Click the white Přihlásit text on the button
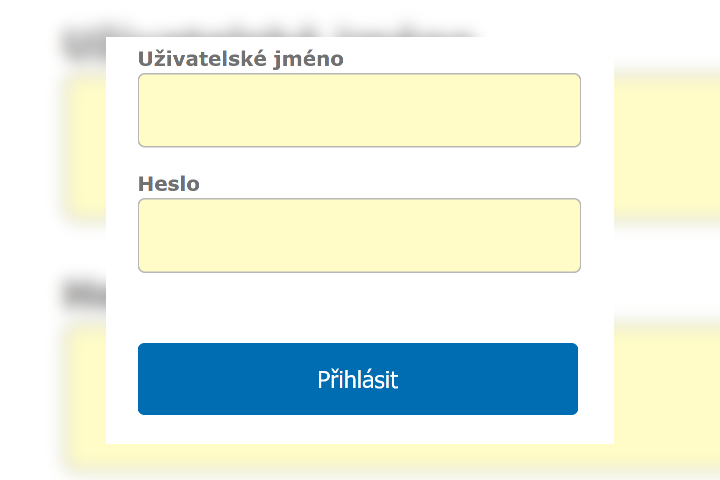 pos(358,380)
